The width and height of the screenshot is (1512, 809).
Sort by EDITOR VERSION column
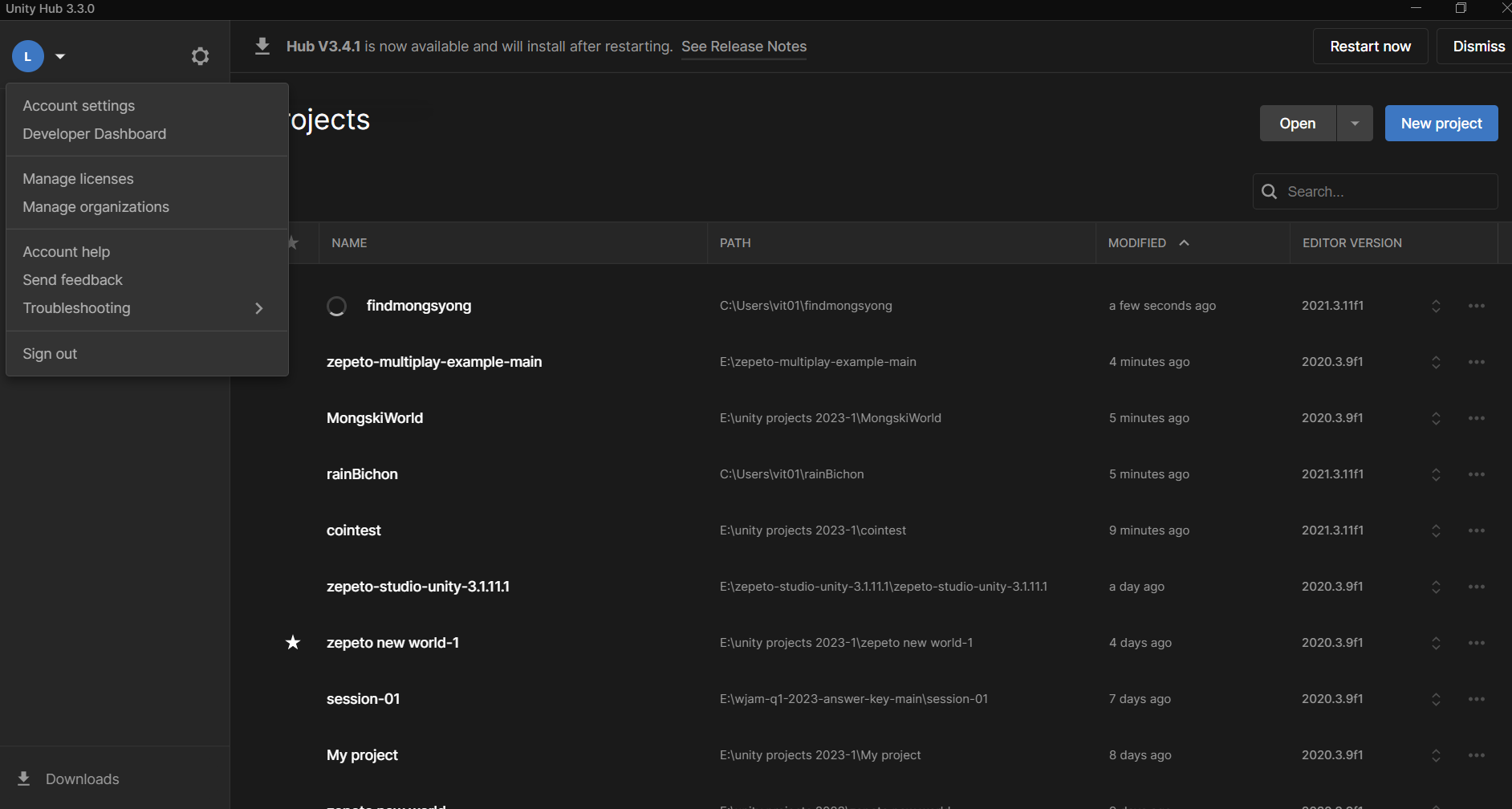click(1351, 243)
